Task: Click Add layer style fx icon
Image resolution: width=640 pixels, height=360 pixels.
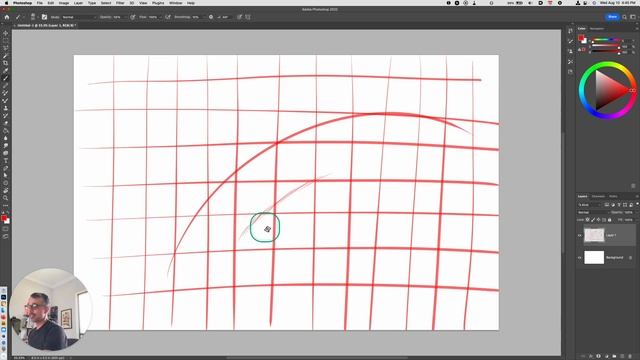Action: (x=591, y=356)
